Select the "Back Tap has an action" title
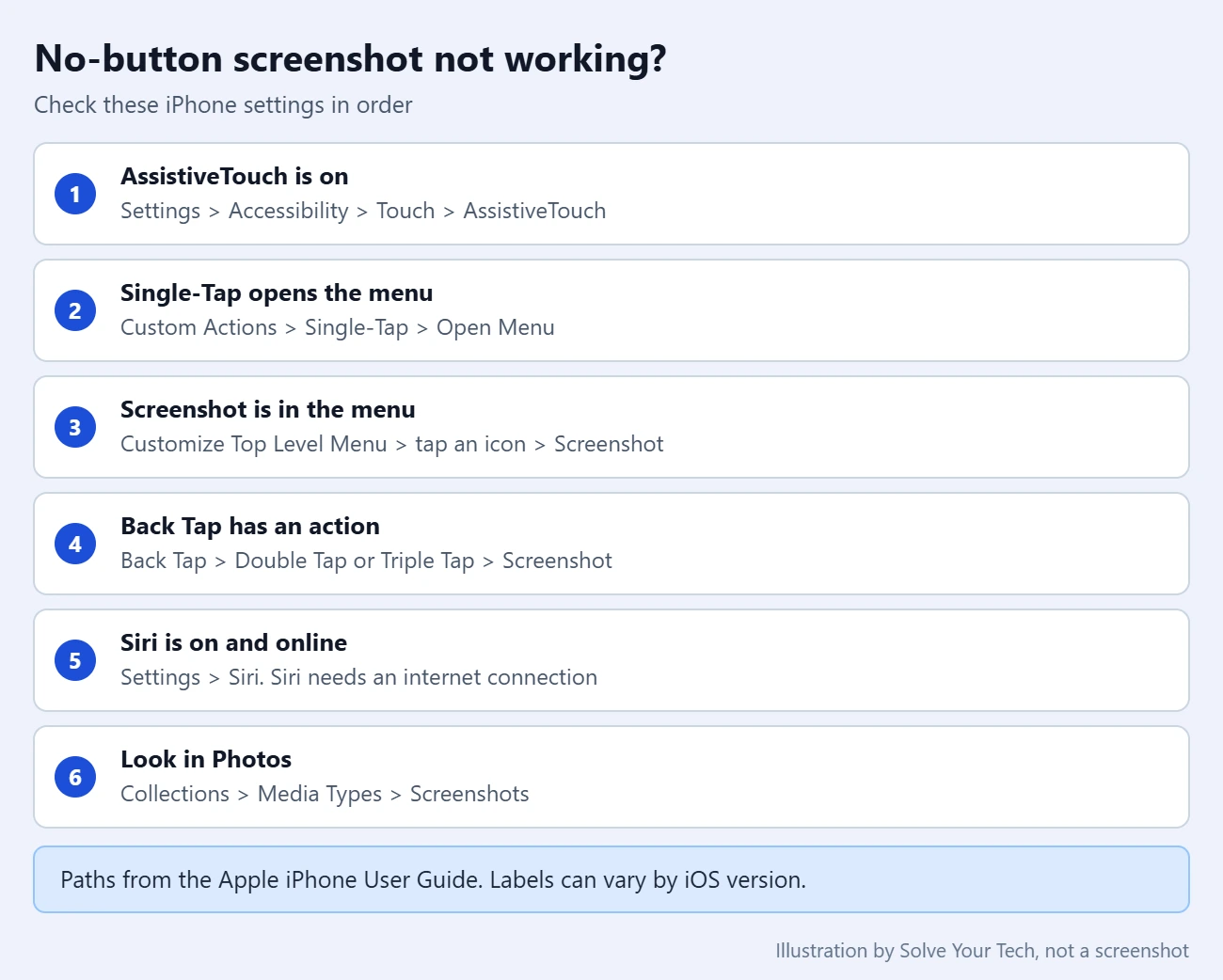The height and width of the screenshot is (980, 1223). click(x=250, y=526)
